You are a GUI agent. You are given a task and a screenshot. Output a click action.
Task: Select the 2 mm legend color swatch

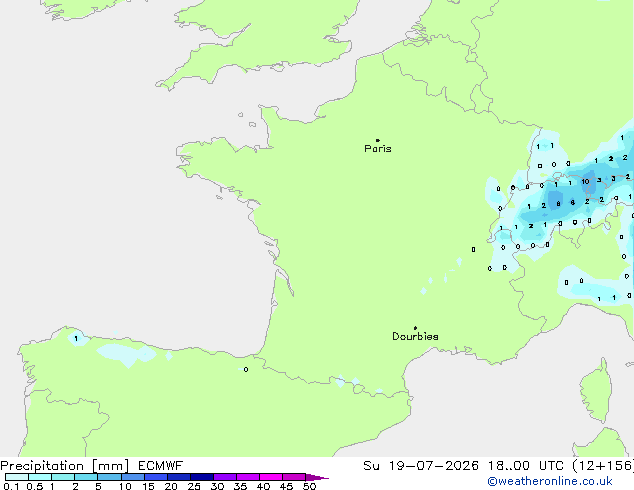86,477
